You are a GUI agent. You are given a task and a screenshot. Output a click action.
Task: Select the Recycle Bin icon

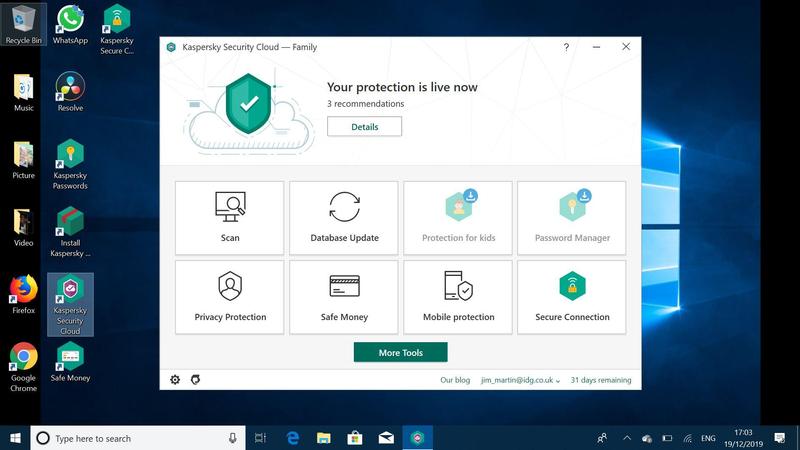[x=23, y=24]
